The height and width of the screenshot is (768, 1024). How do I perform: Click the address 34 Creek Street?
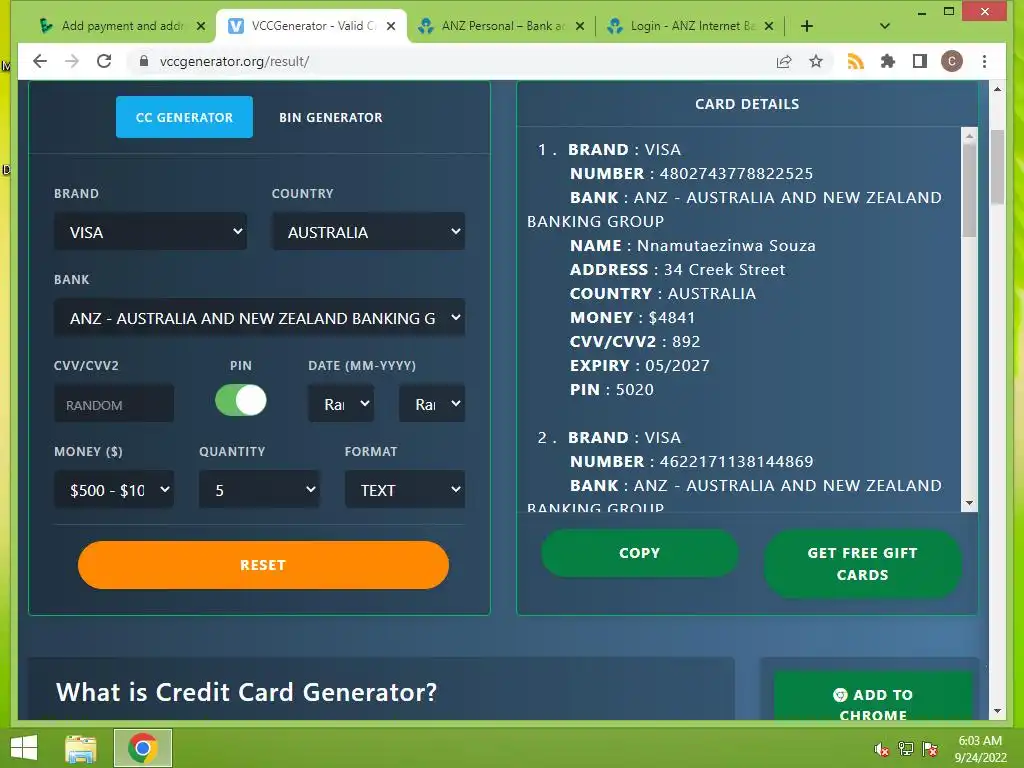click(724, 270)
